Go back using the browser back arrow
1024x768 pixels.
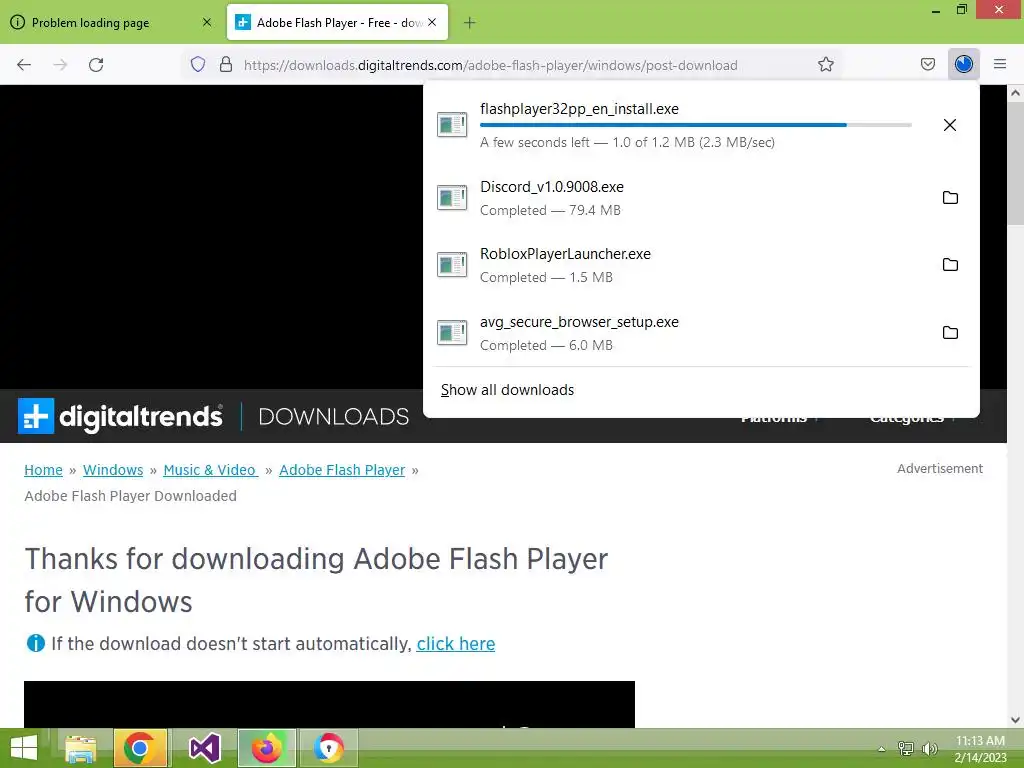click(24, 65)
